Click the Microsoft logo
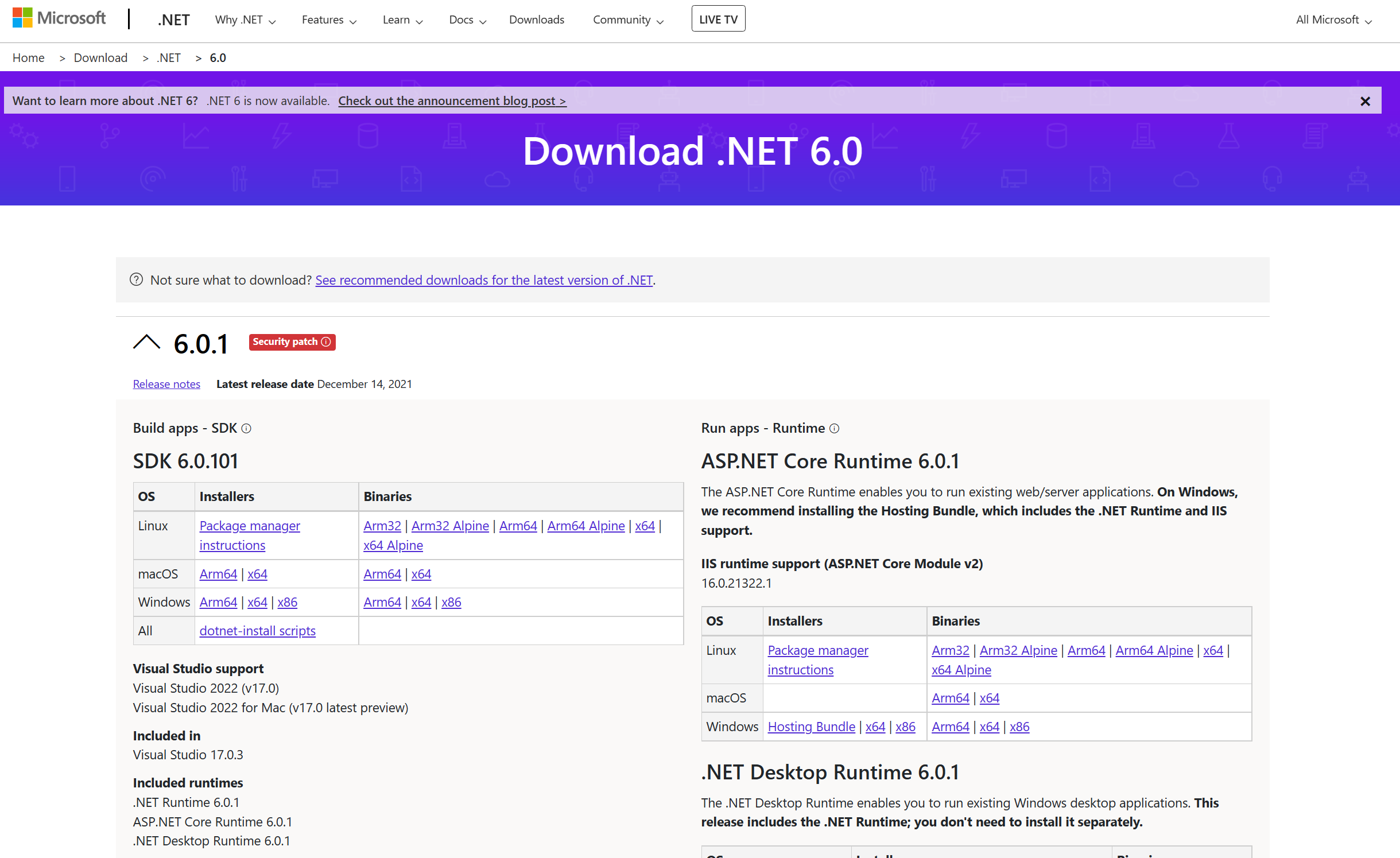The width and height of the screenshot is (1400, 858). 59,18
